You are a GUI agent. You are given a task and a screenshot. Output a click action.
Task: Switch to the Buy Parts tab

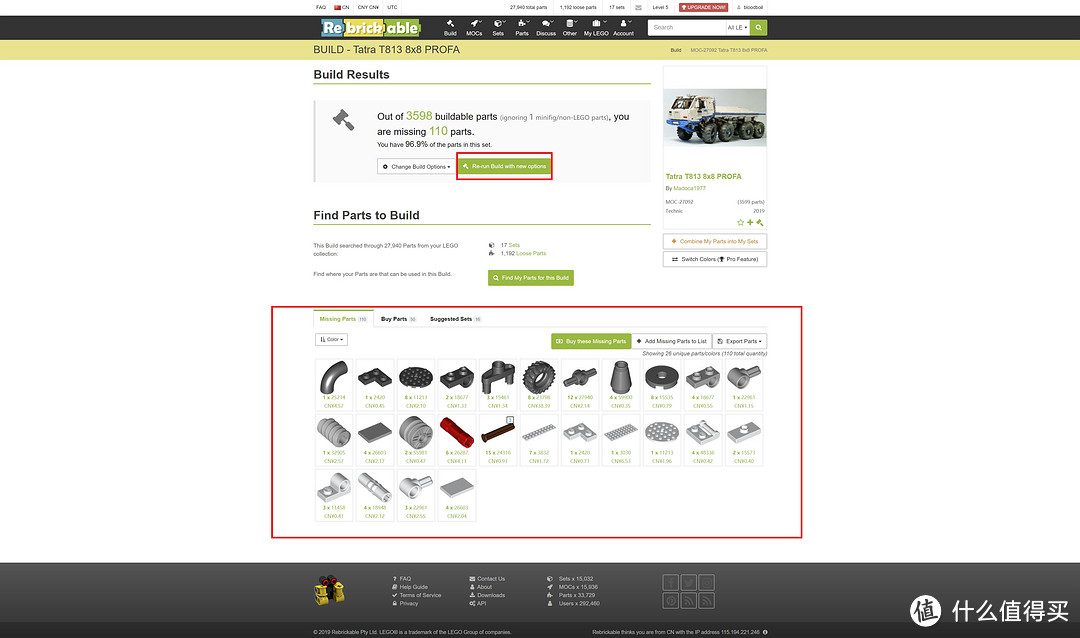[x=398, y=319]
